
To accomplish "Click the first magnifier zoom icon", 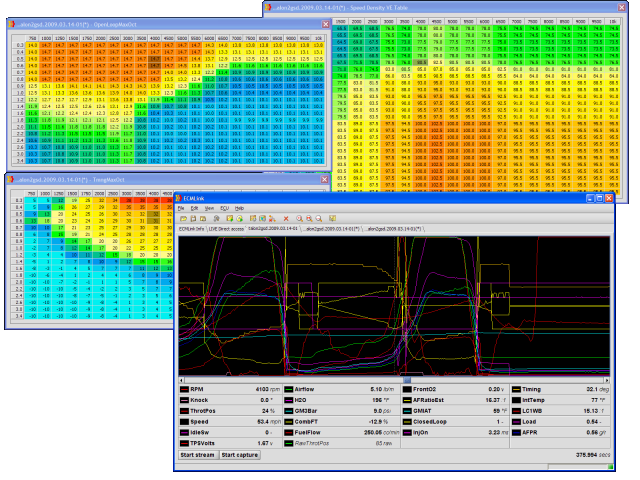I will click(x=298, y=217).
